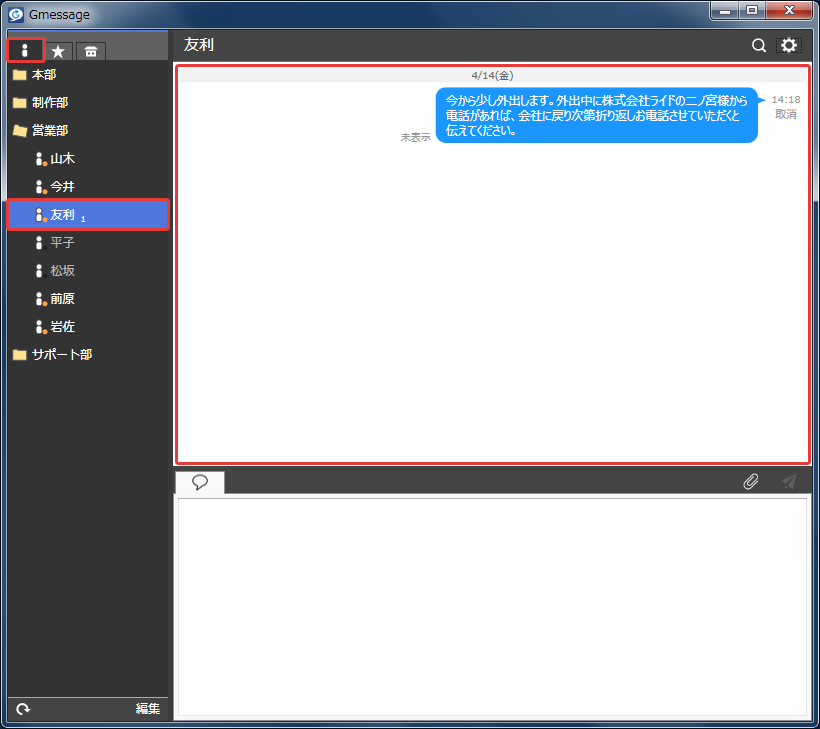Open the third sidebar tab icon
This screenshot has height=729, width=820.
tap(91, 51)
